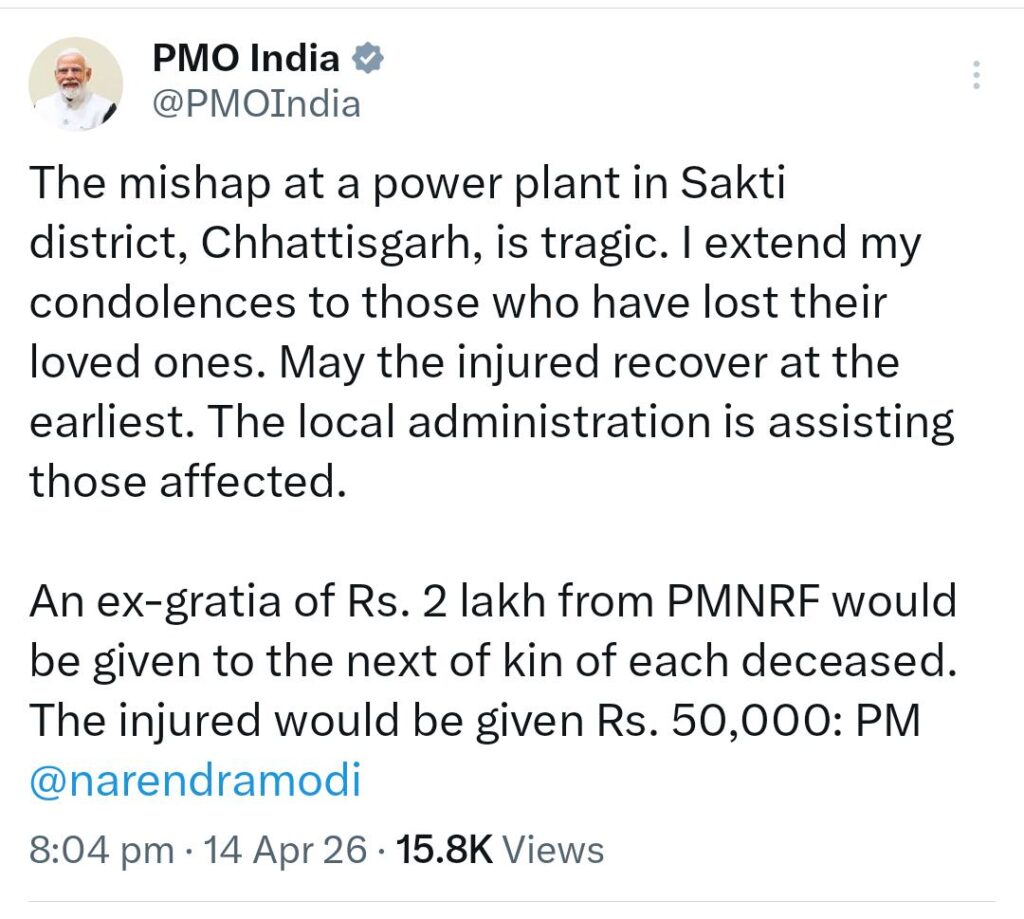This screenshot has height=919, width=1024.
Task: Follow the @narendramodi mention link
Action: pyautogui.click(x=194, y=781)
